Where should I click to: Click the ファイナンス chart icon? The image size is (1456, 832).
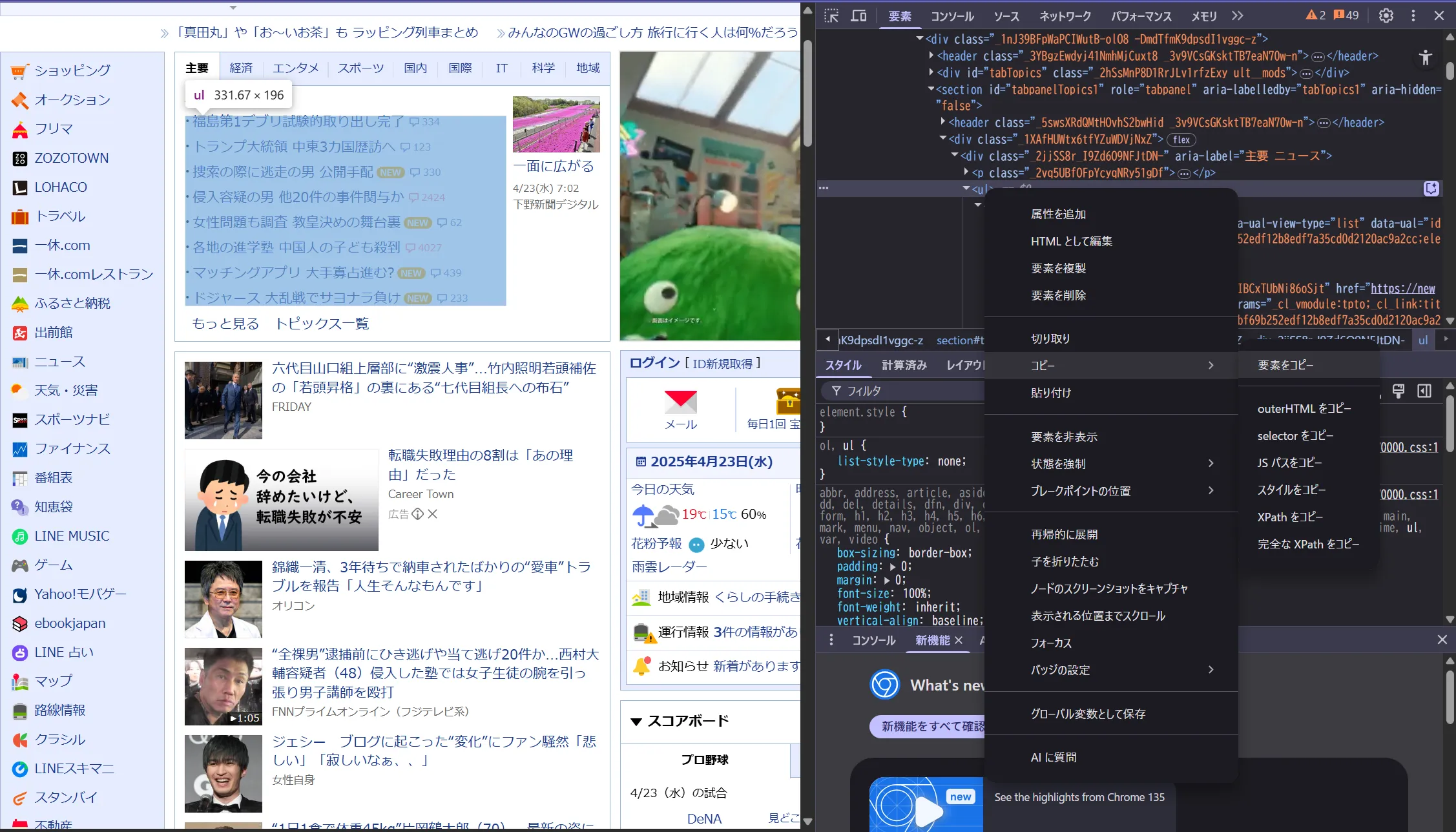point(20,449)
